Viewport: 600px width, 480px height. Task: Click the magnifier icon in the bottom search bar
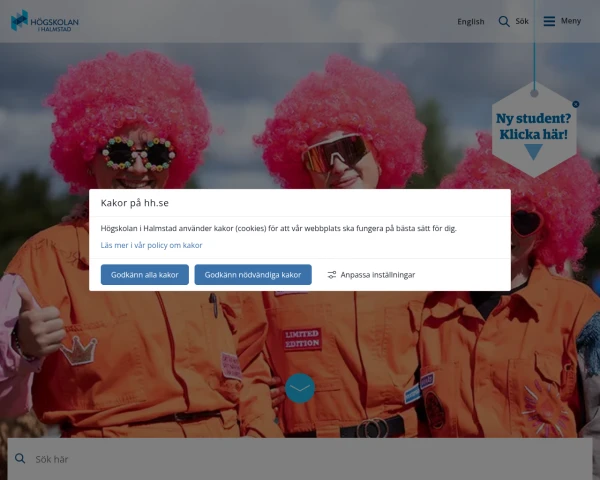click(x=20, y=459)
